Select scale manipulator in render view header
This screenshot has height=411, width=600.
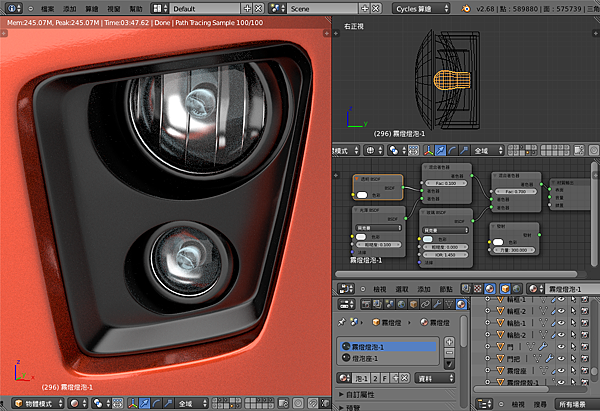pos(167,403)
